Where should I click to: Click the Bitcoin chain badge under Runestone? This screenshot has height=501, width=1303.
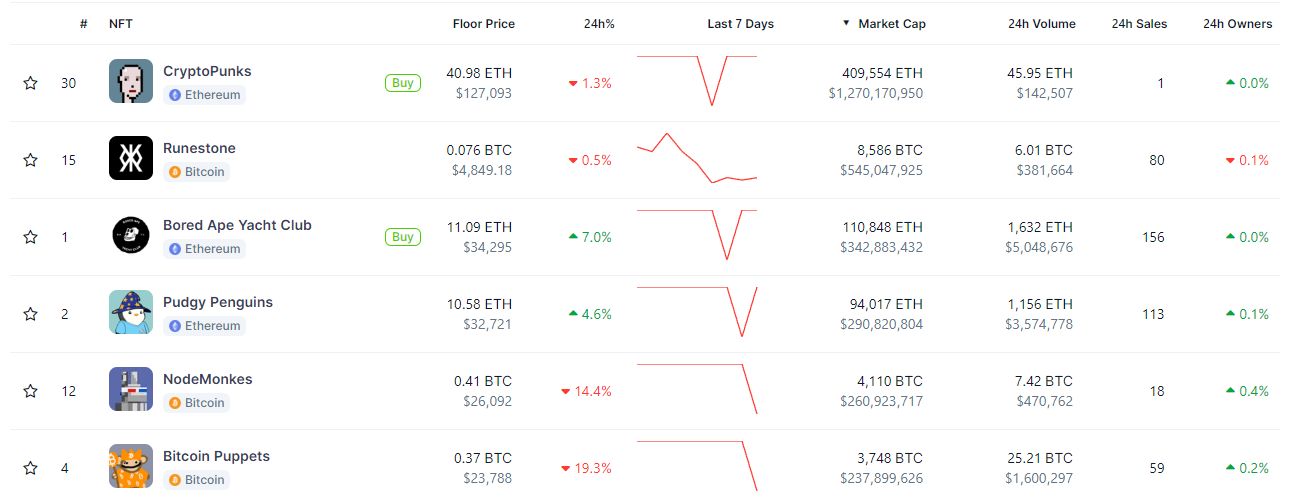(197, 172)
